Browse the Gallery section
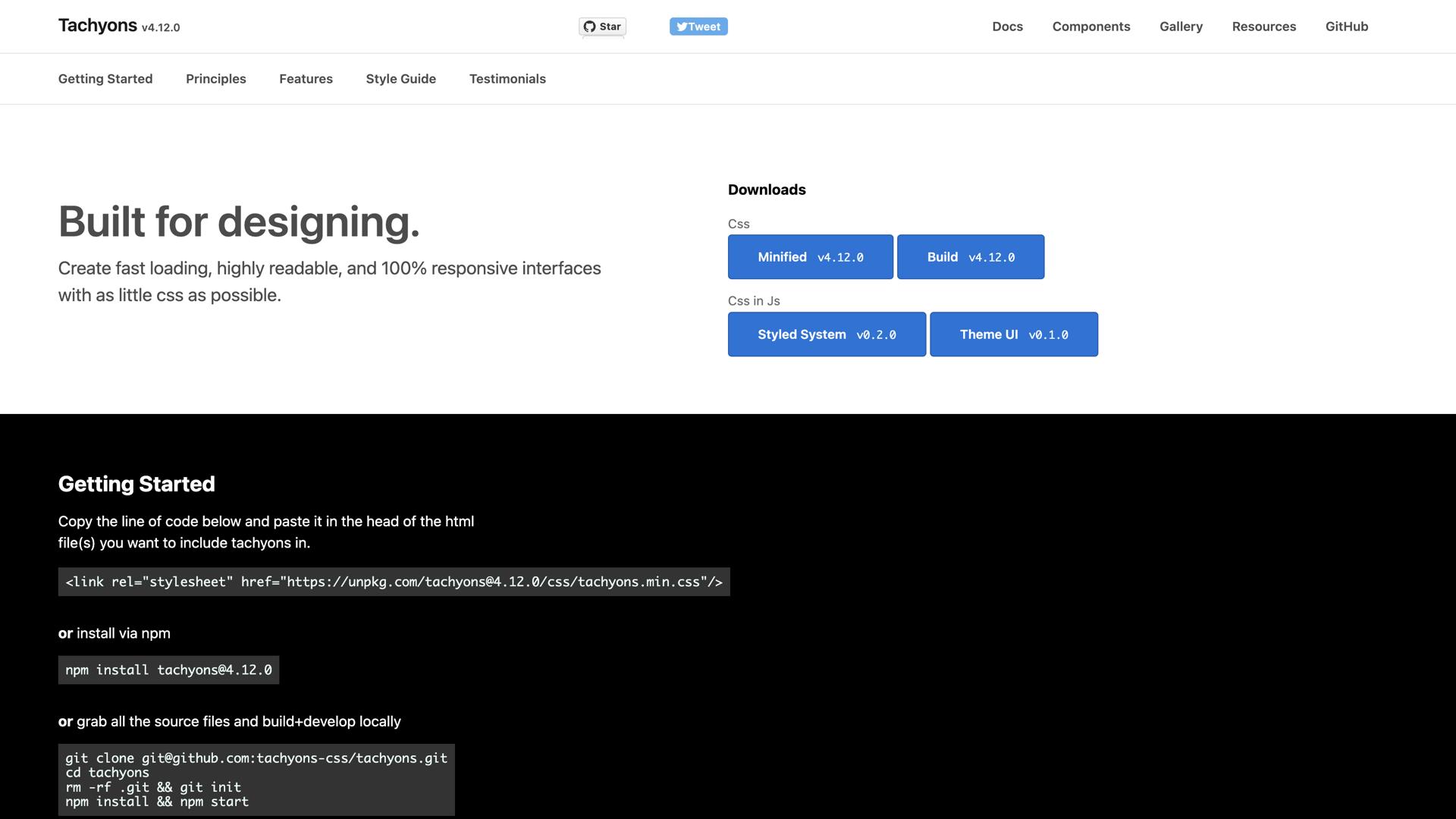The width and height of the screenshot is (1456, 819). [x=1180, y=26]
